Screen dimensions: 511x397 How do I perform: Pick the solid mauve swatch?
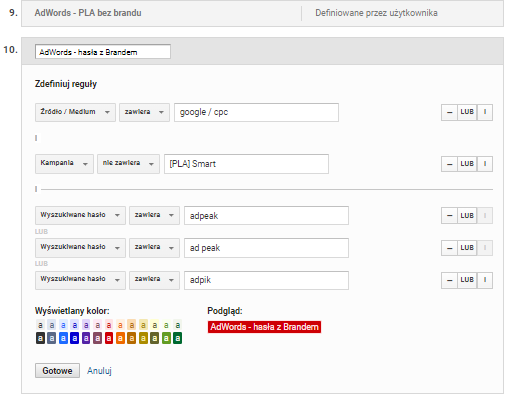pos(97,339)
